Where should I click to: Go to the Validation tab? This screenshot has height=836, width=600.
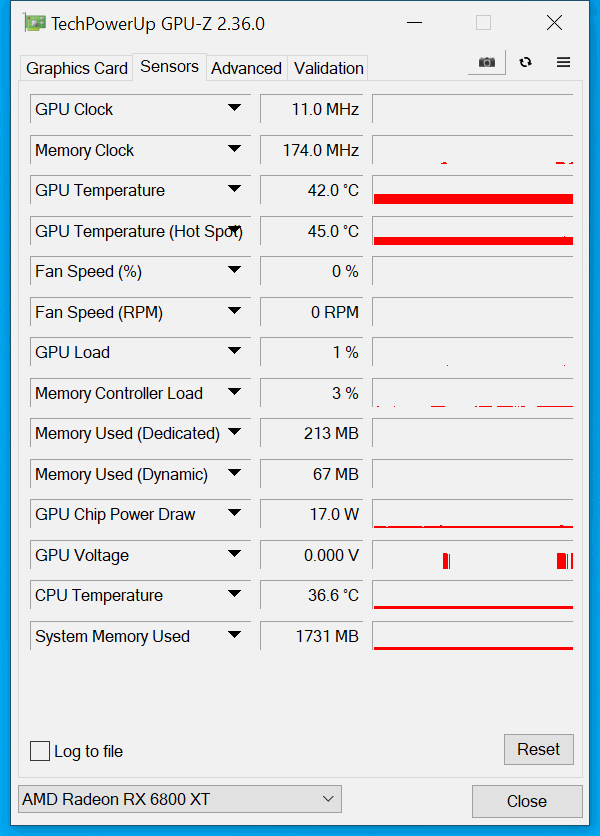pos(329,68)
